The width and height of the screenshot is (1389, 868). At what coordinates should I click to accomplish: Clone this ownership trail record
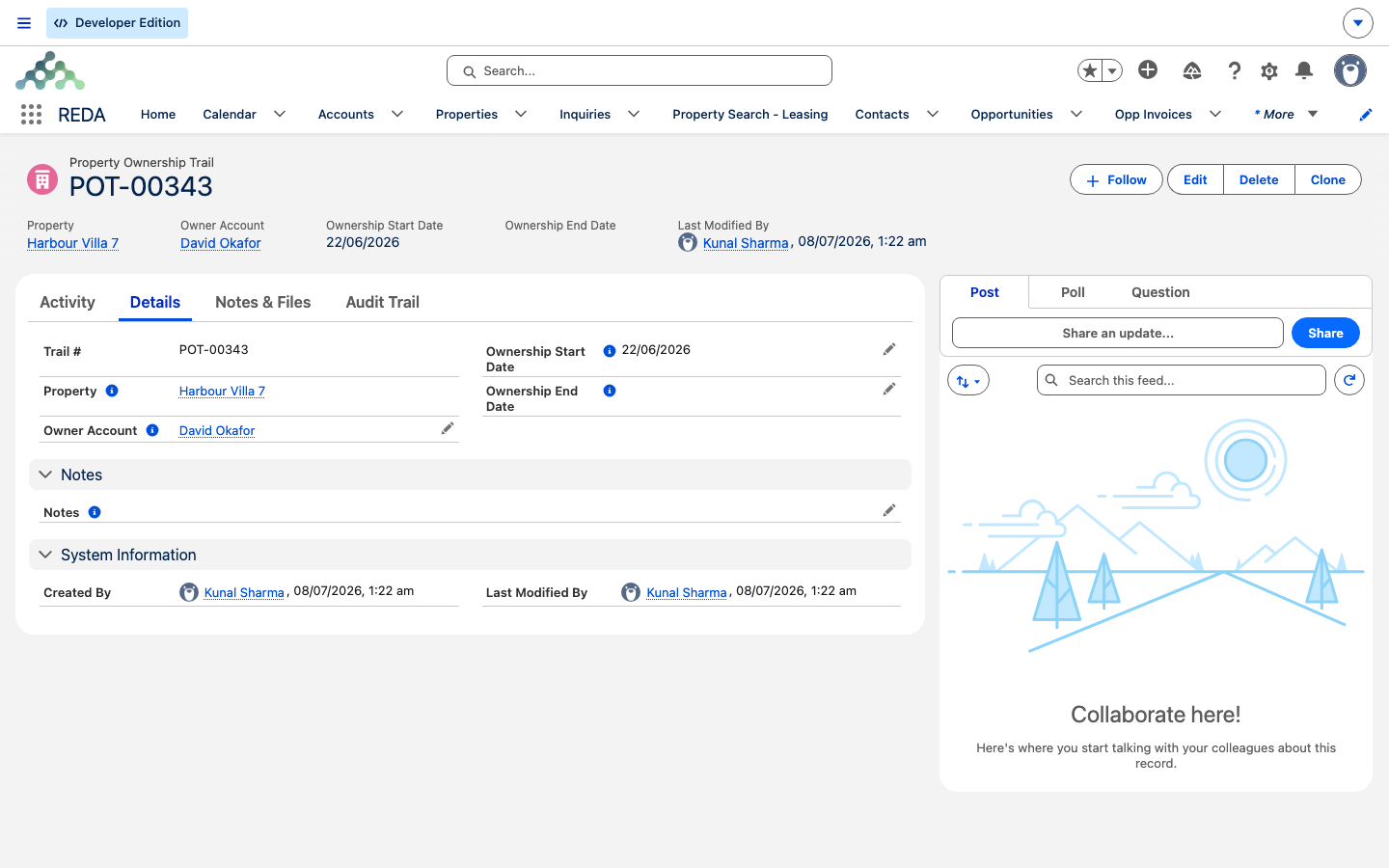point(1328,180)
